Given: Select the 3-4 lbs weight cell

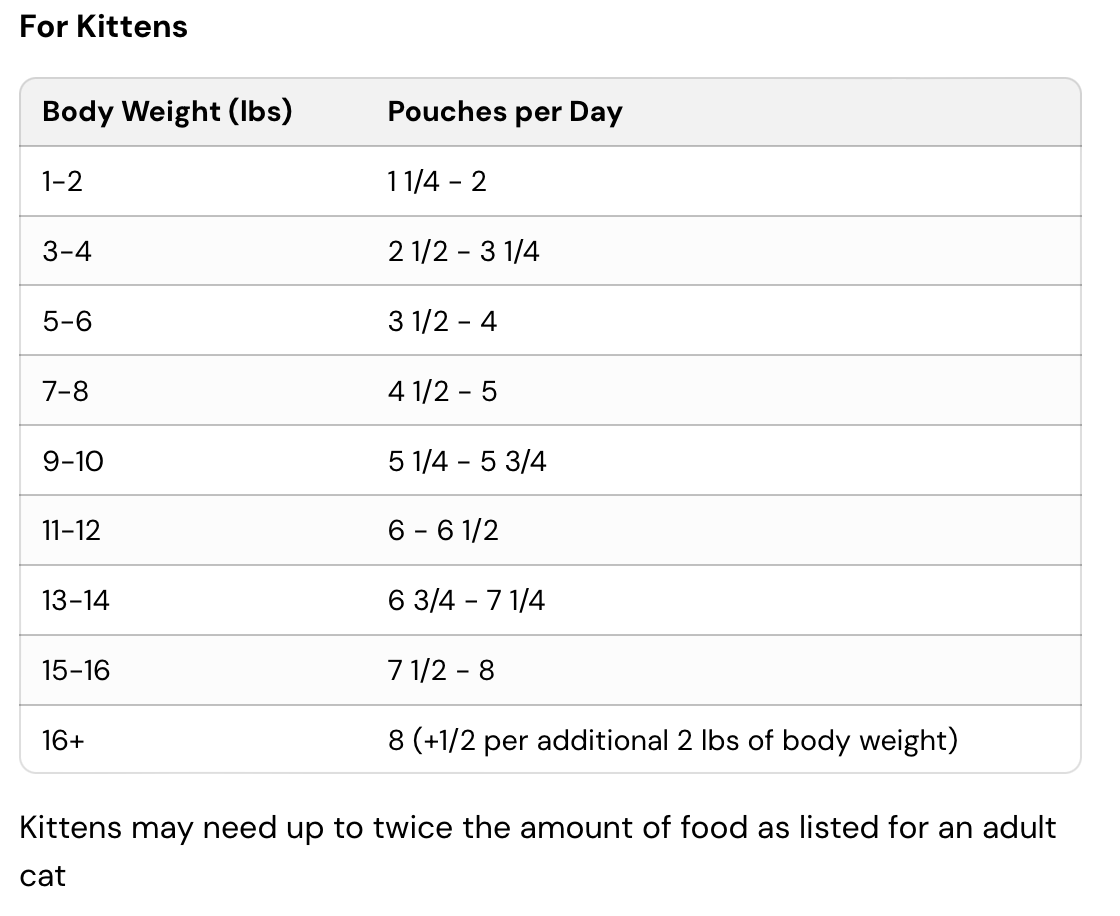Looking at the screenshot, I should (x=66, y=251).
